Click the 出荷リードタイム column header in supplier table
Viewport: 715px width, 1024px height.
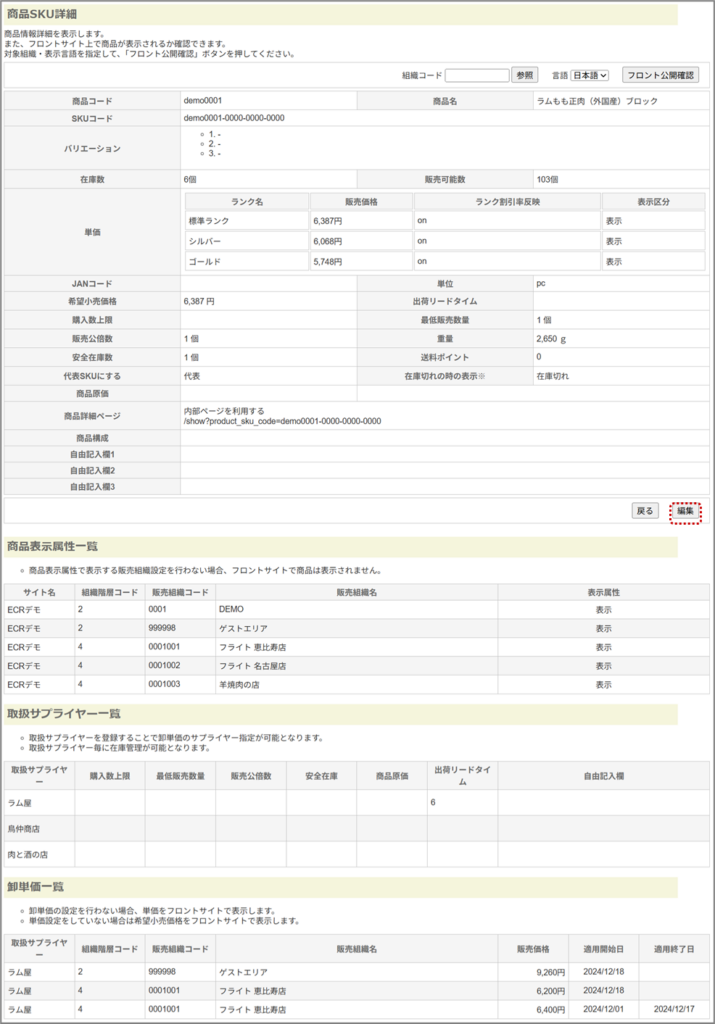point(462,776)
